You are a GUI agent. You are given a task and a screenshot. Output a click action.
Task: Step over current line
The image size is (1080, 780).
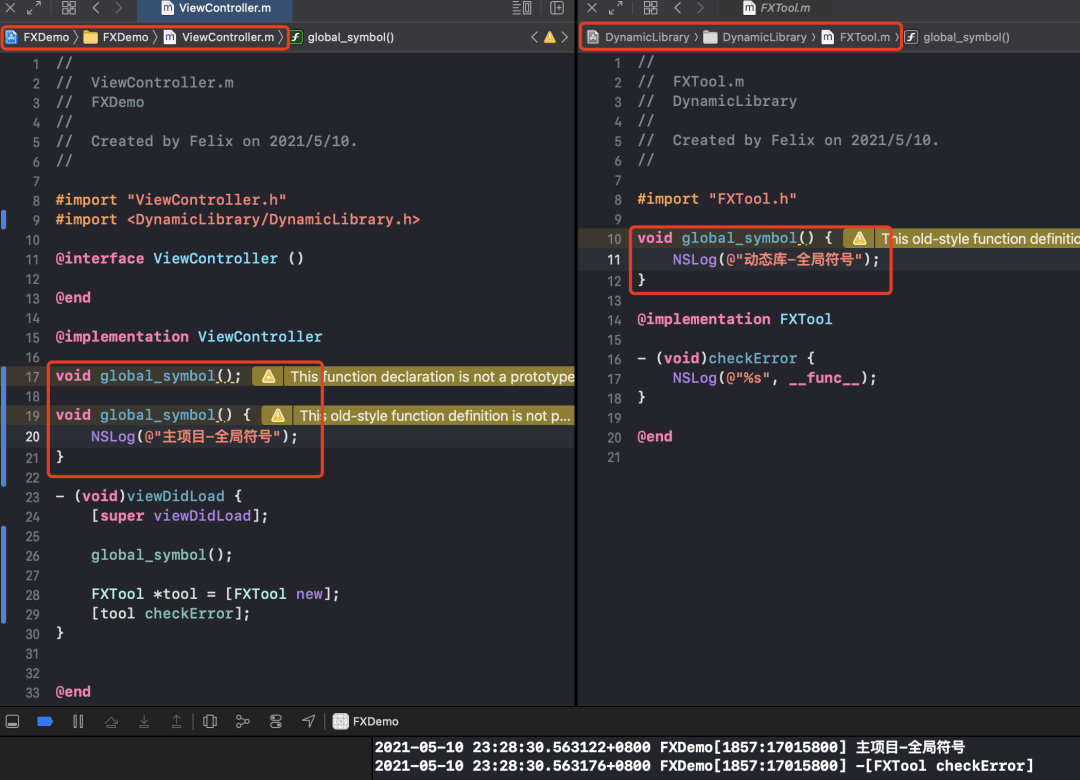111,721
